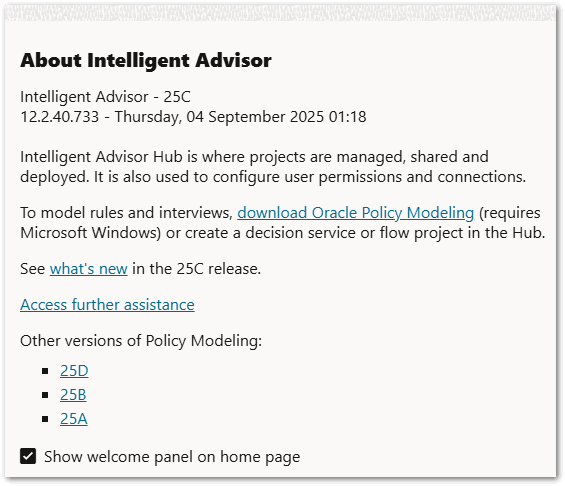This screenshot has width=565, height=486.
Task: Untick the Show welcome panel checkbox
Action: click(x=28, y=456)
